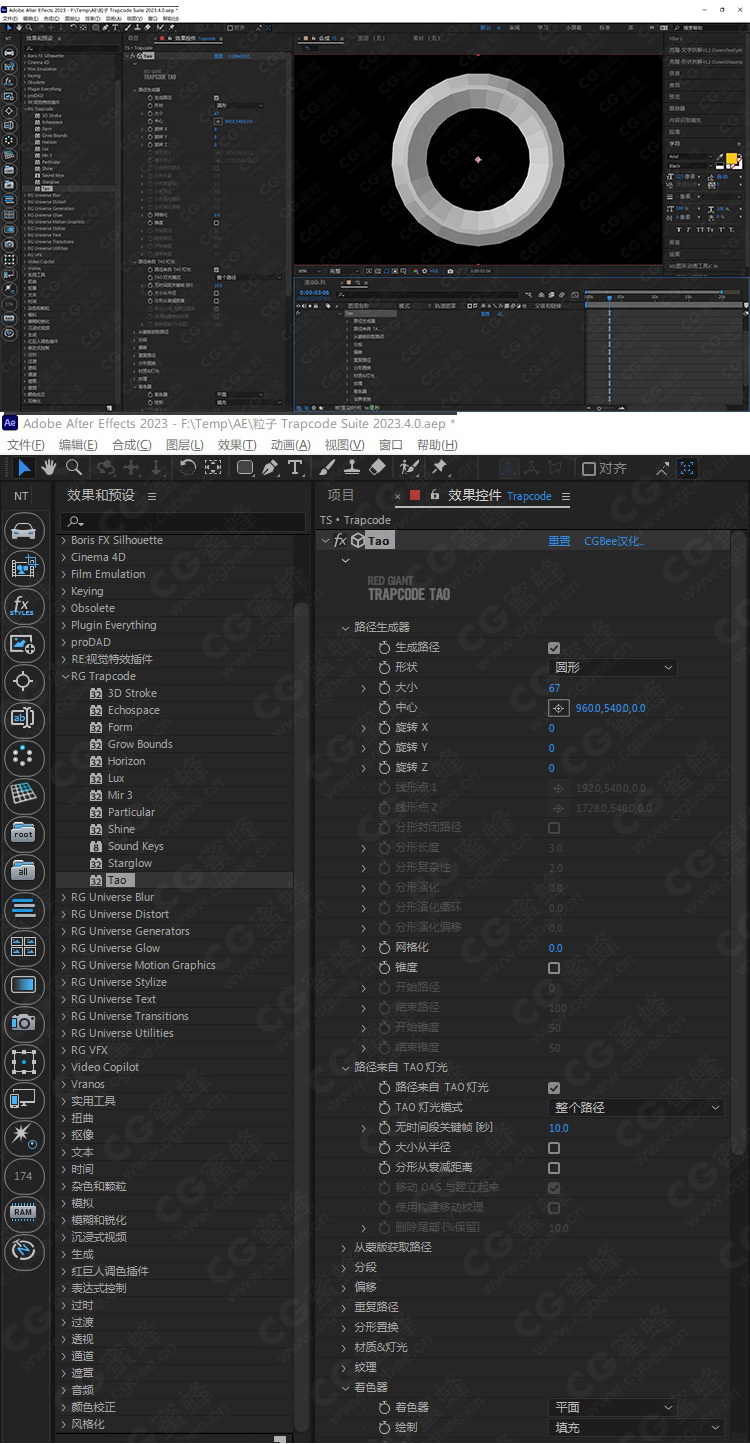
Task: Select the Roto Brush tool
Action: click(x=409, y=468)
